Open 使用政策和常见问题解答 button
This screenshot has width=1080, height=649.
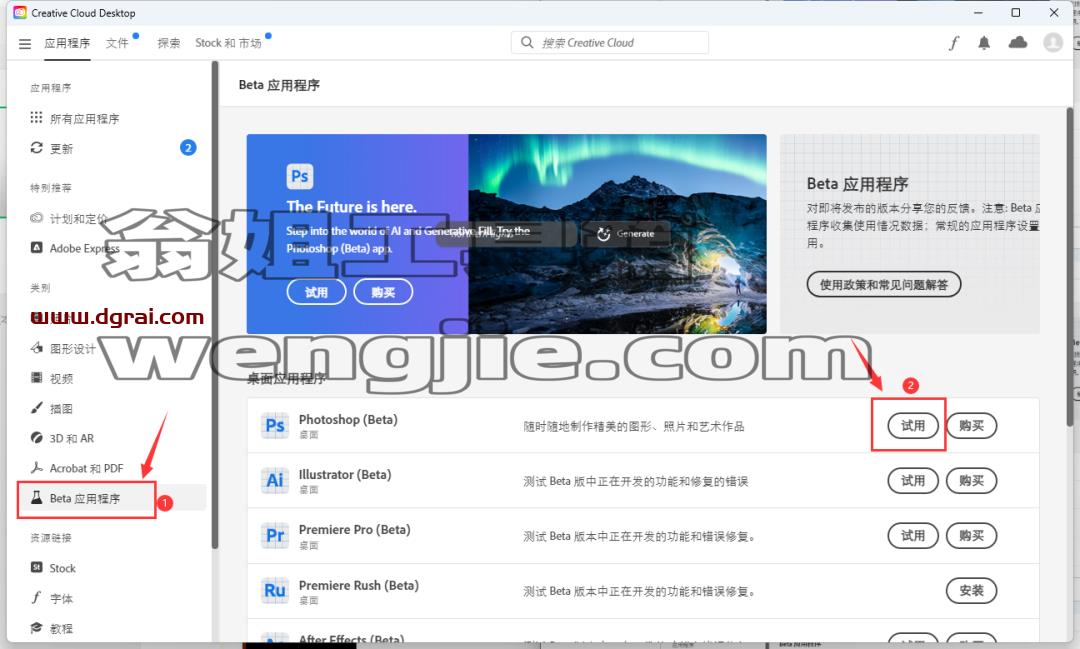point(884,285)
